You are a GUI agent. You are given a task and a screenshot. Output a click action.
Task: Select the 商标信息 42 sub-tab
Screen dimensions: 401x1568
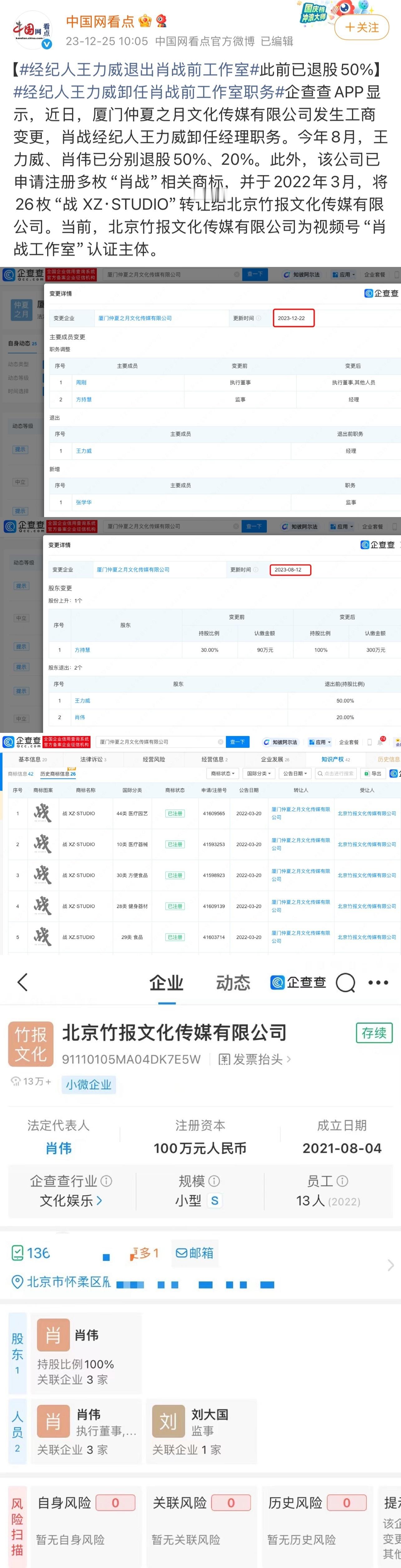click(21, 774)
